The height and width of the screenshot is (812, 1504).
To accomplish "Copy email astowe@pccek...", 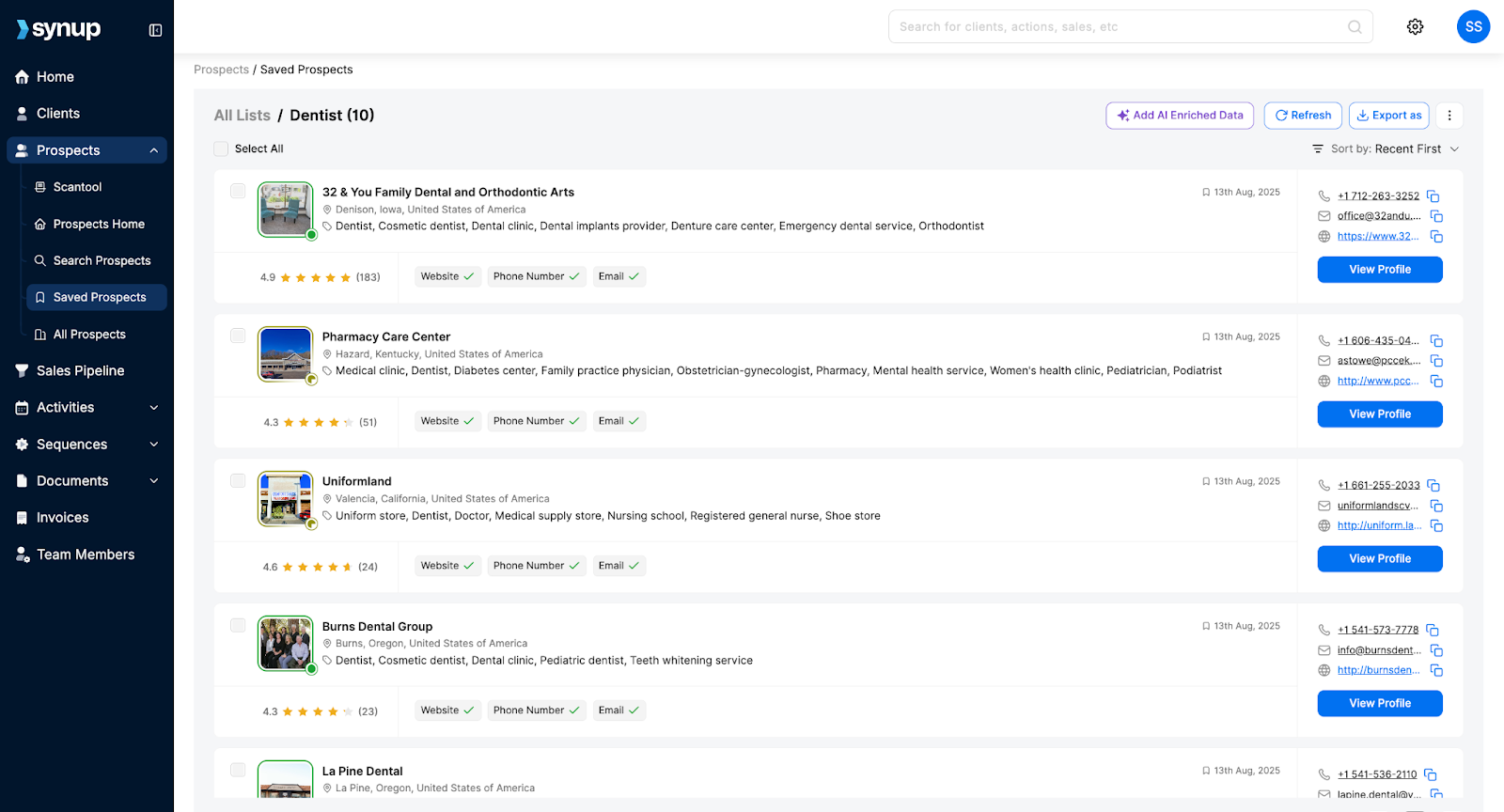I will tap(1436, 361).
